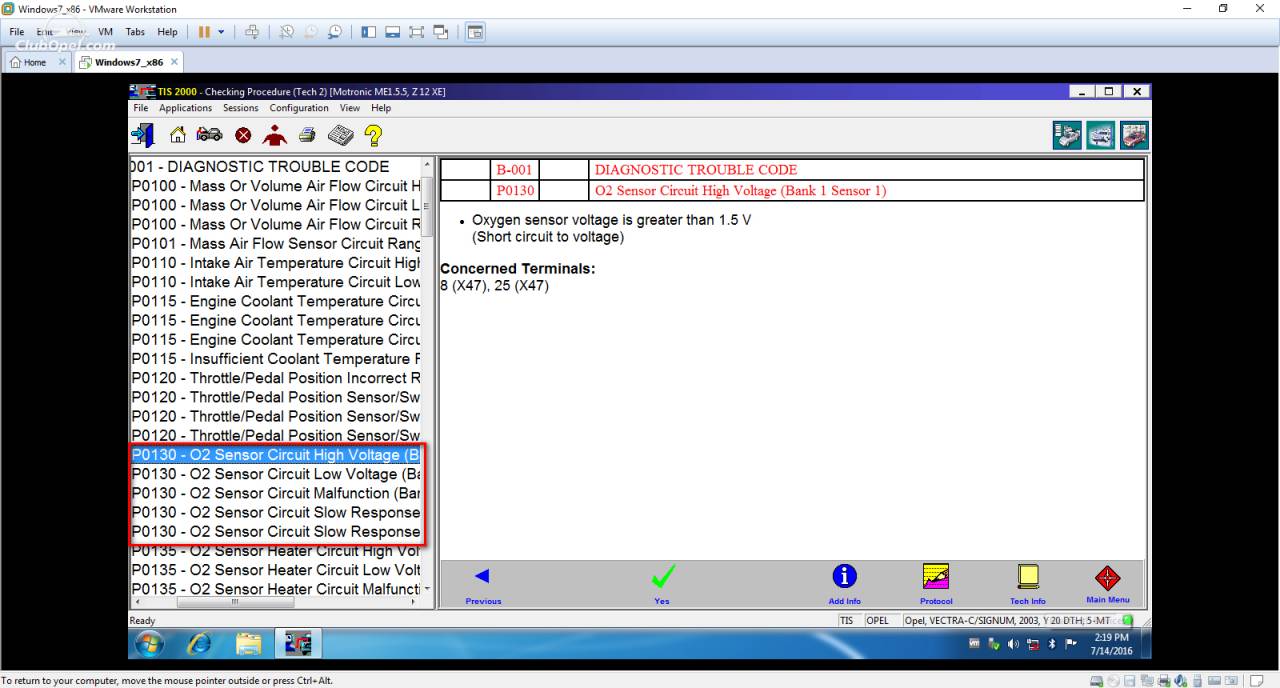Viewport: 1280px width, 688px height.
Task: Select P0135 O2 Sensor Heater Circuit Malfuncti entry
Action: coord(276,589)
